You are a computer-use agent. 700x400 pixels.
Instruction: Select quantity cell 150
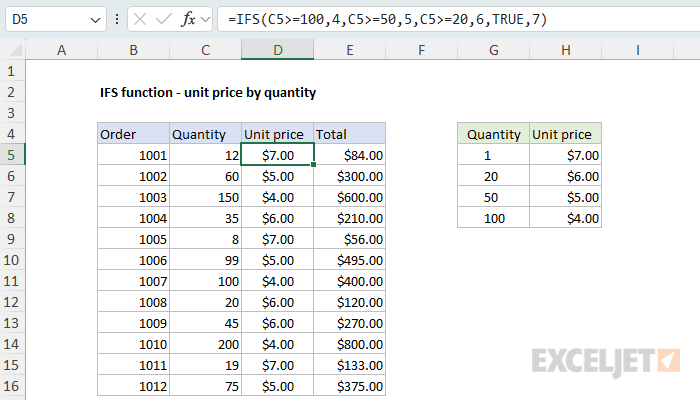point(205,197)
